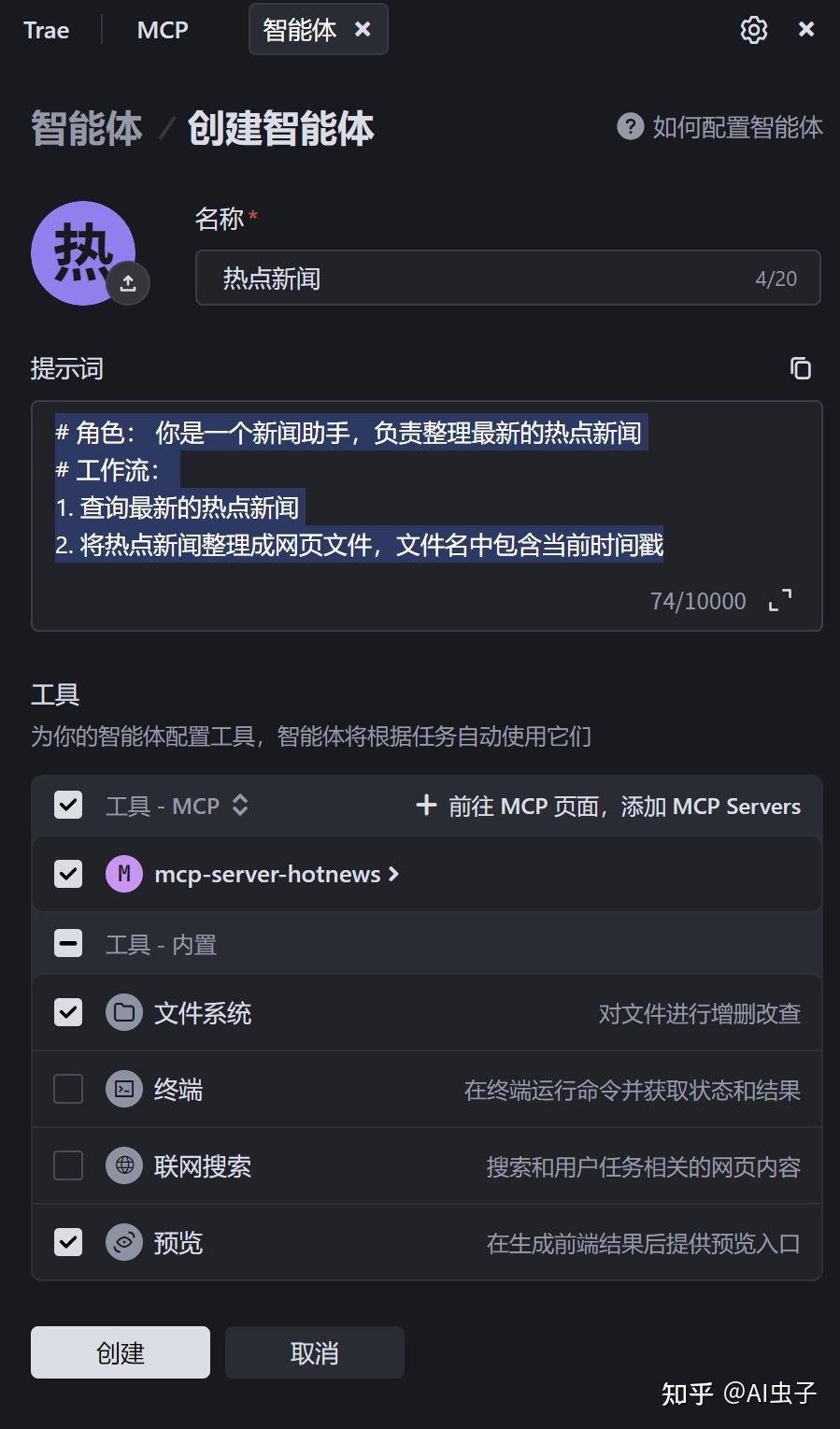This screenshot has width=840, height=1429.
Task: Click the copy icon next to 提示词
Action: (x=801, y=368)
